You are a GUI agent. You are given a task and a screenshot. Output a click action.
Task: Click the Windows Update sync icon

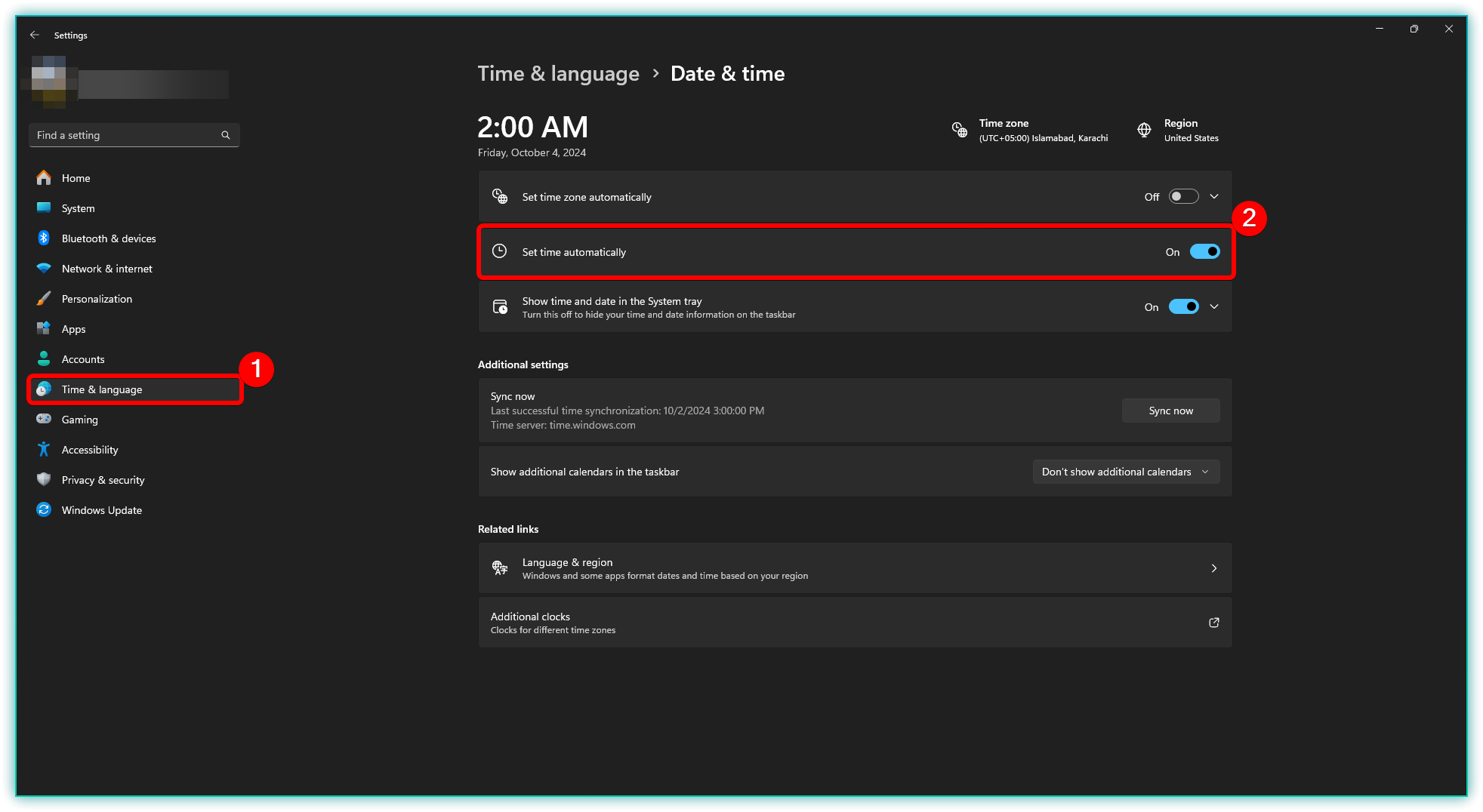pyautogui.click(x=44, y=510)
